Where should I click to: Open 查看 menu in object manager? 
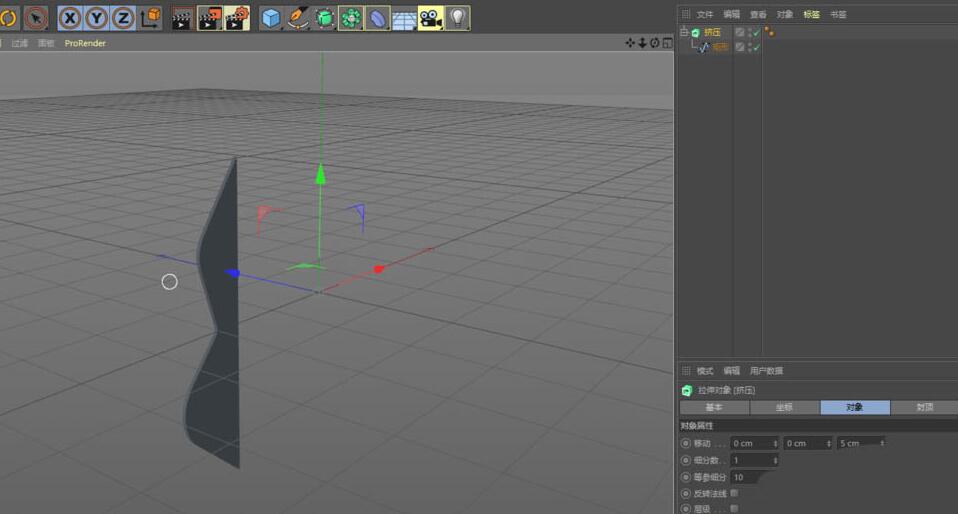758,14
